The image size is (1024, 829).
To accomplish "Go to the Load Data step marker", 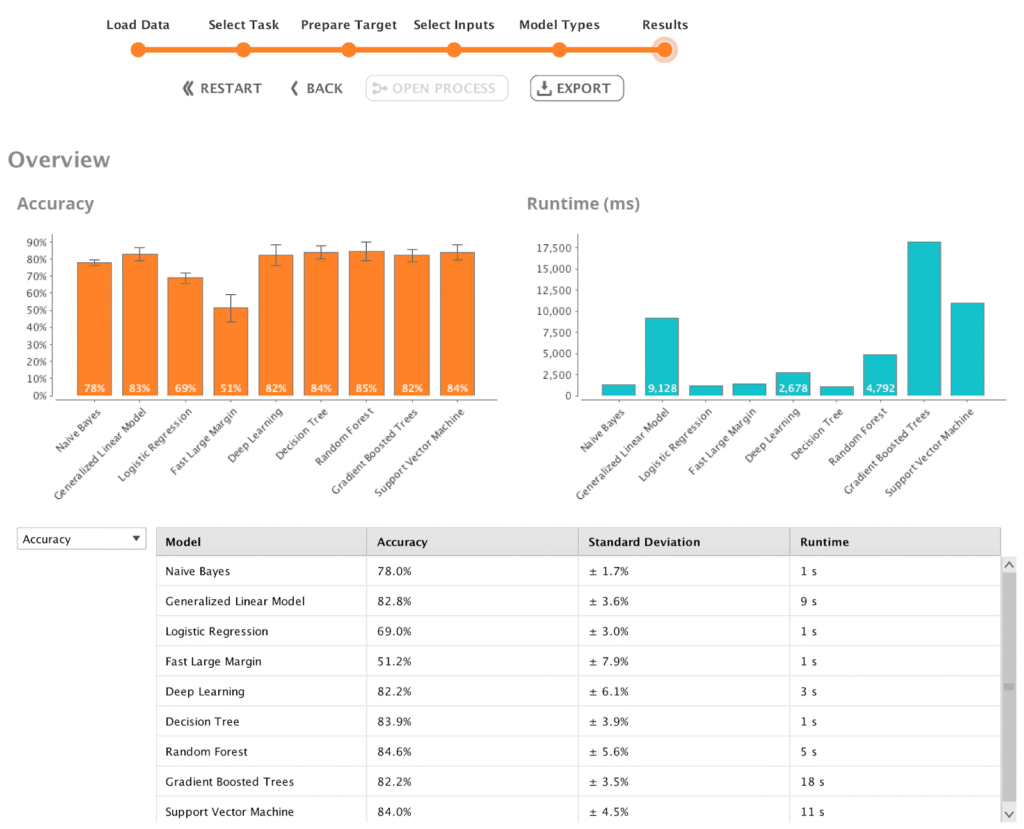I will 138,50.
